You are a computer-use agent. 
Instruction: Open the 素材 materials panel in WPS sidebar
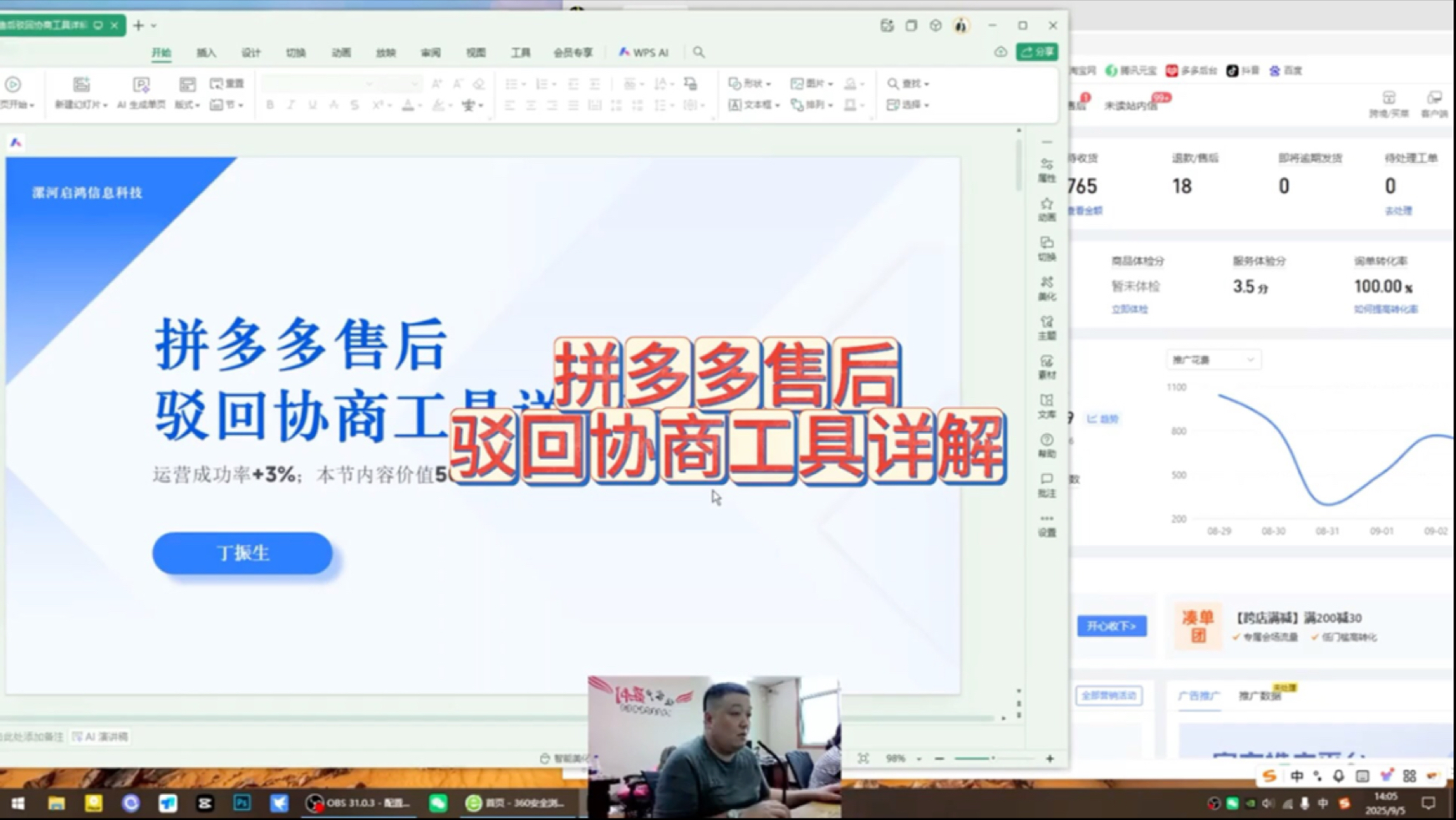(1046, 366)
